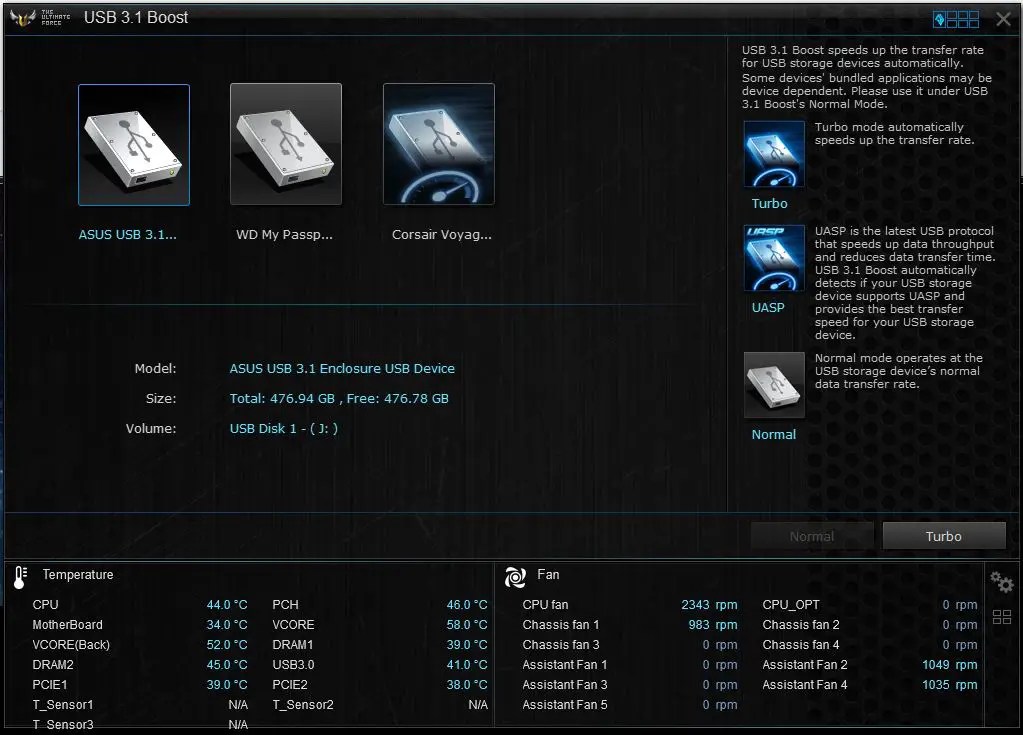1023x735 pixels.
Task: Select the Corsair Voyager drive icon
Action: (x=439, y=144)
